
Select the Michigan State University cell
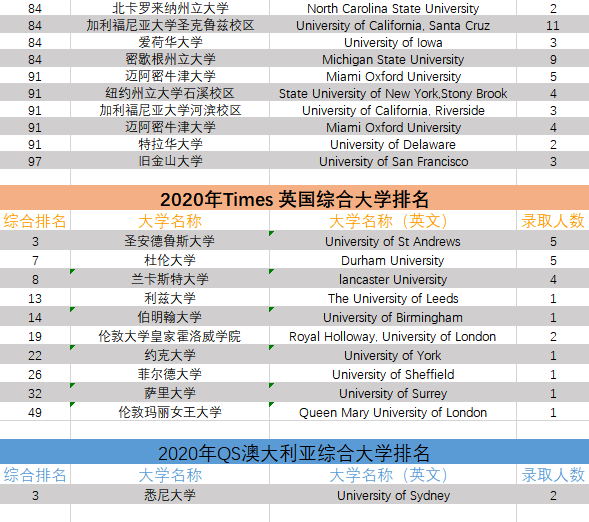click(x=393, y=59)
